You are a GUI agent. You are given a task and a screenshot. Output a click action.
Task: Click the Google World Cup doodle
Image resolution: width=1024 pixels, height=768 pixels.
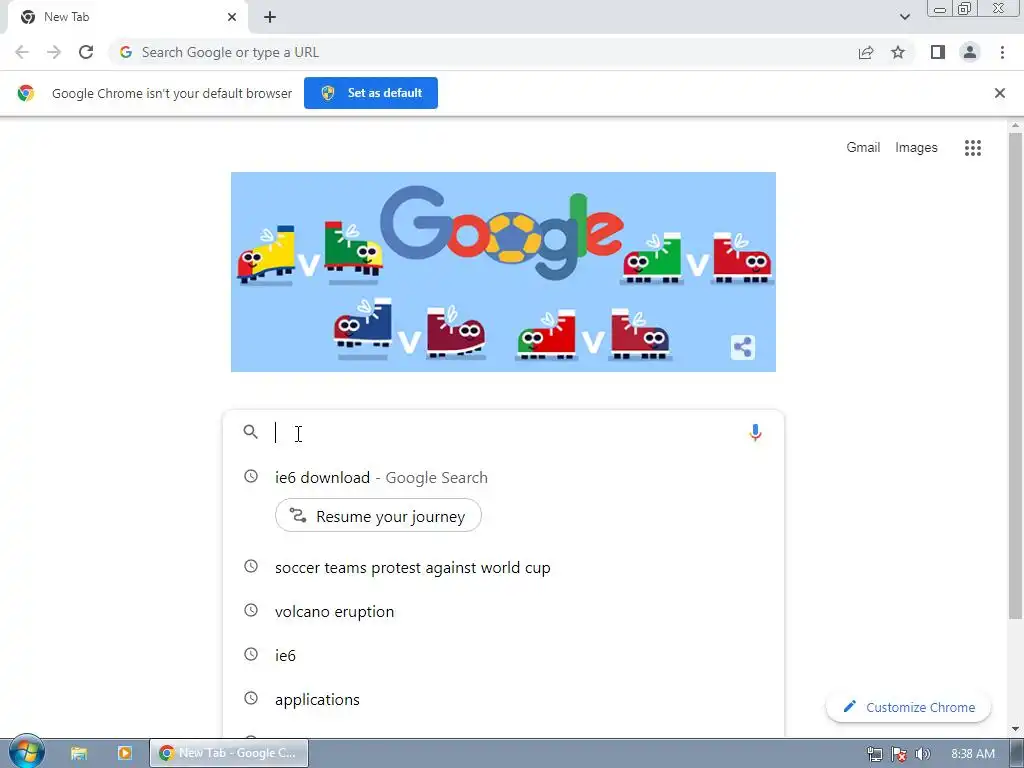pyautogui.click(x=503, y=272)
